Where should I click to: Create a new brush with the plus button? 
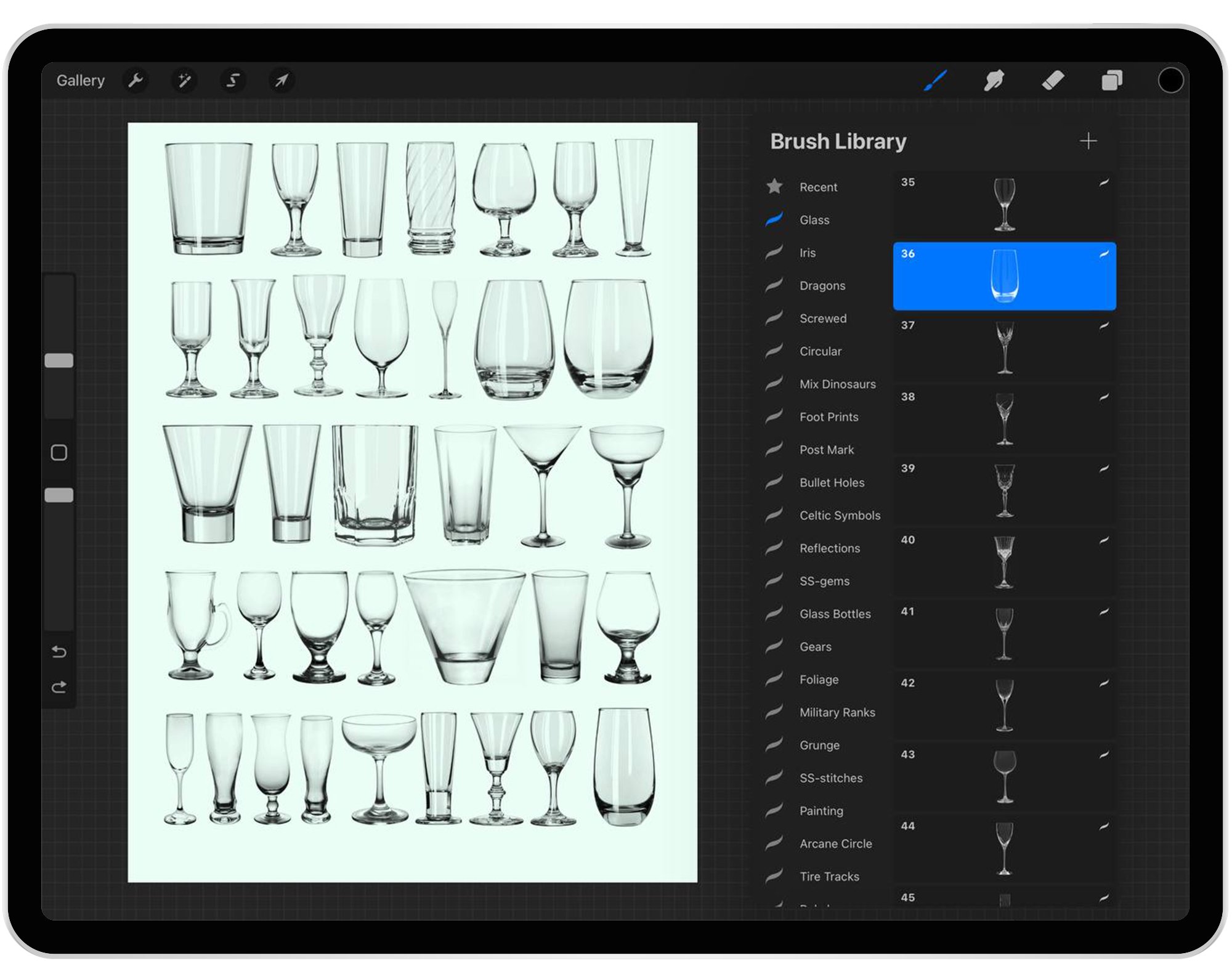pos(1088,141)
